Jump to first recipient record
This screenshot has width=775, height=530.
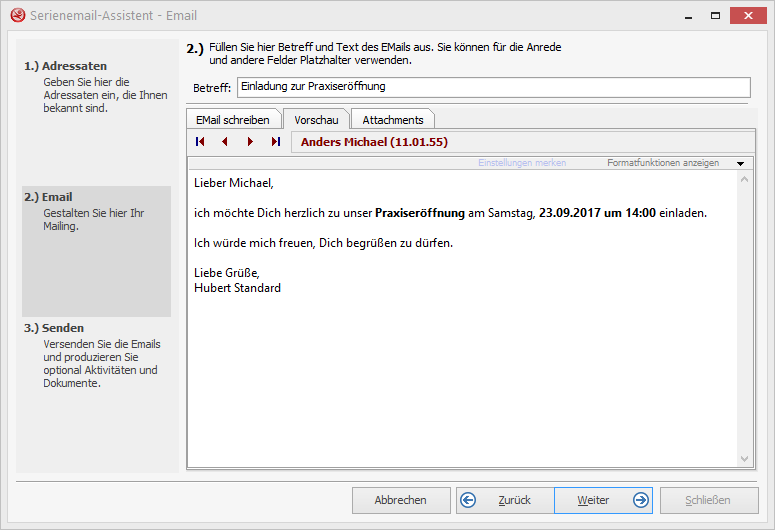pos(200,142)
